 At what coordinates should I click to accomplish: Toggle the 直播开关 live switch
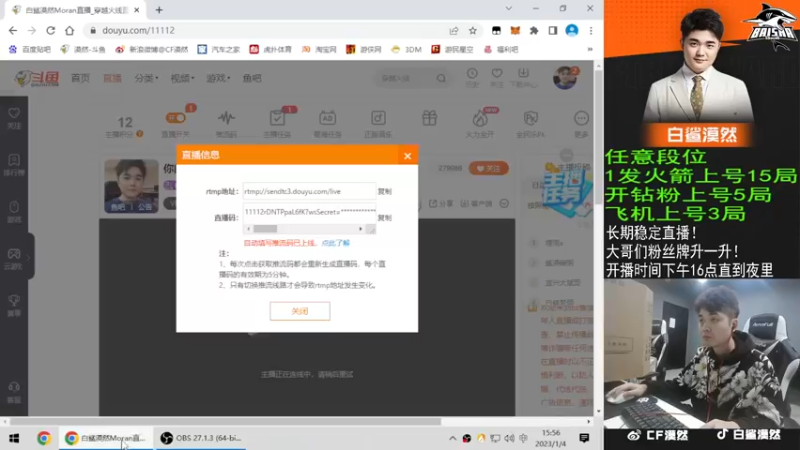(176, 118)
